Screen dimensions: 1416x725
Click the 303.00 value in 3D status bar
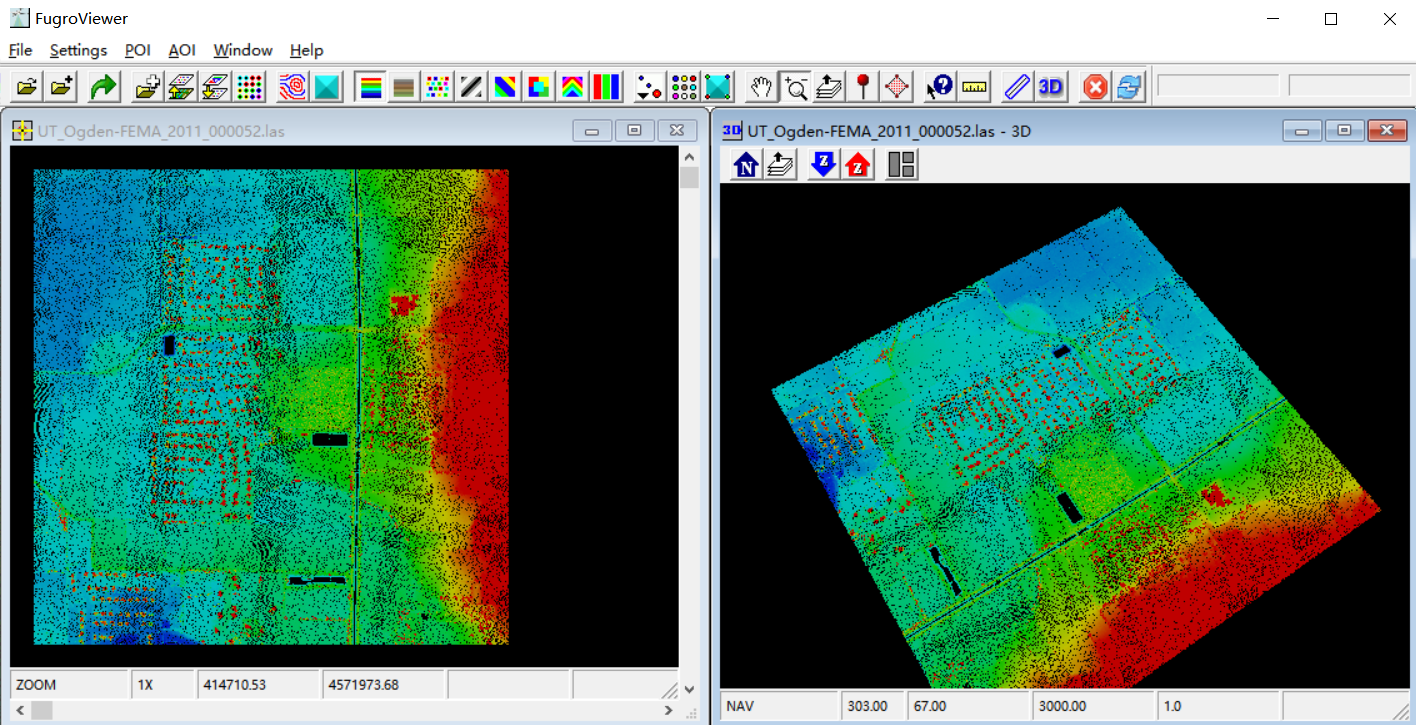tap(872, 706)
